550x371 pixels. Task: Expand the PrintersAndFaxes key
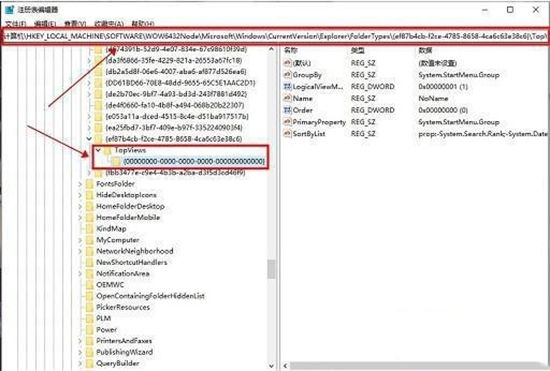[x=80, y=341]
